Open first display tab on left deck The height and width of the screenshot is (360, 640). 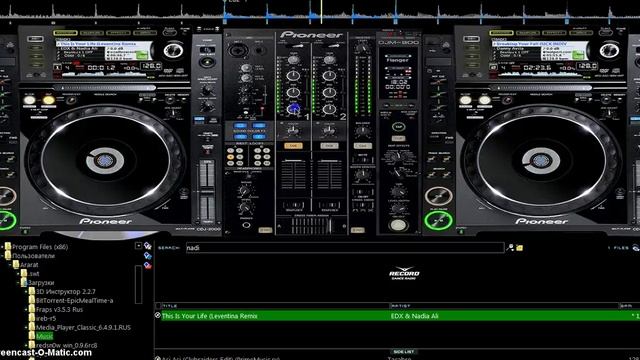(65, 33)
